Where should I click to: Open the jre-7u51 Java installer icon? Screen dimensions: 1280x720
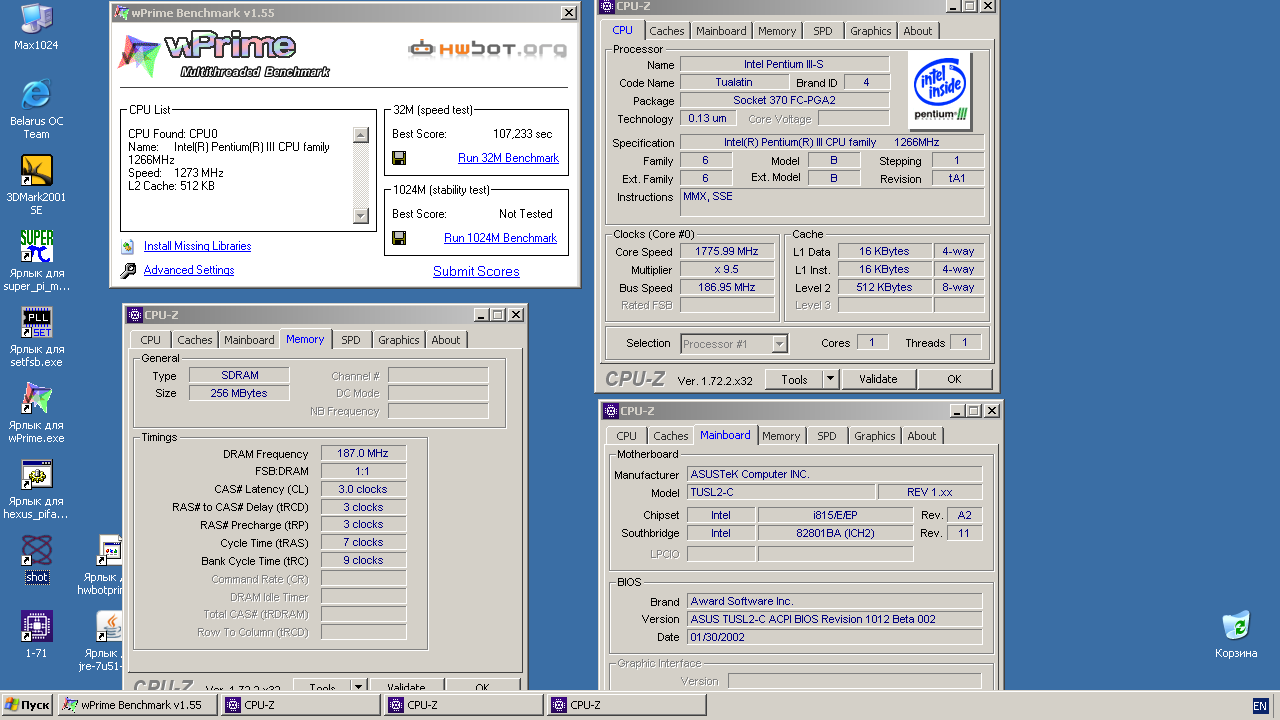[110, 626]
